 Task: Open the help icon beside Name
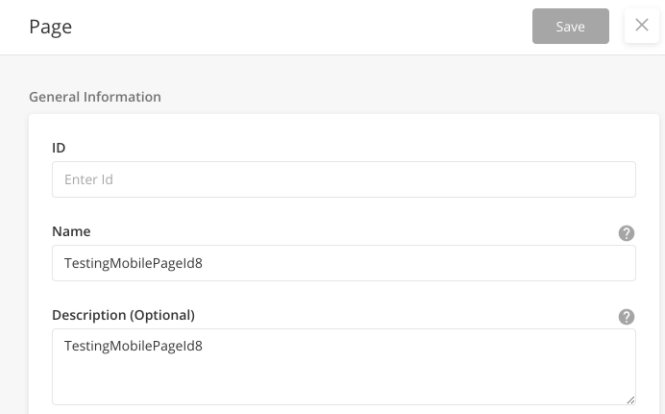[626, 233]
